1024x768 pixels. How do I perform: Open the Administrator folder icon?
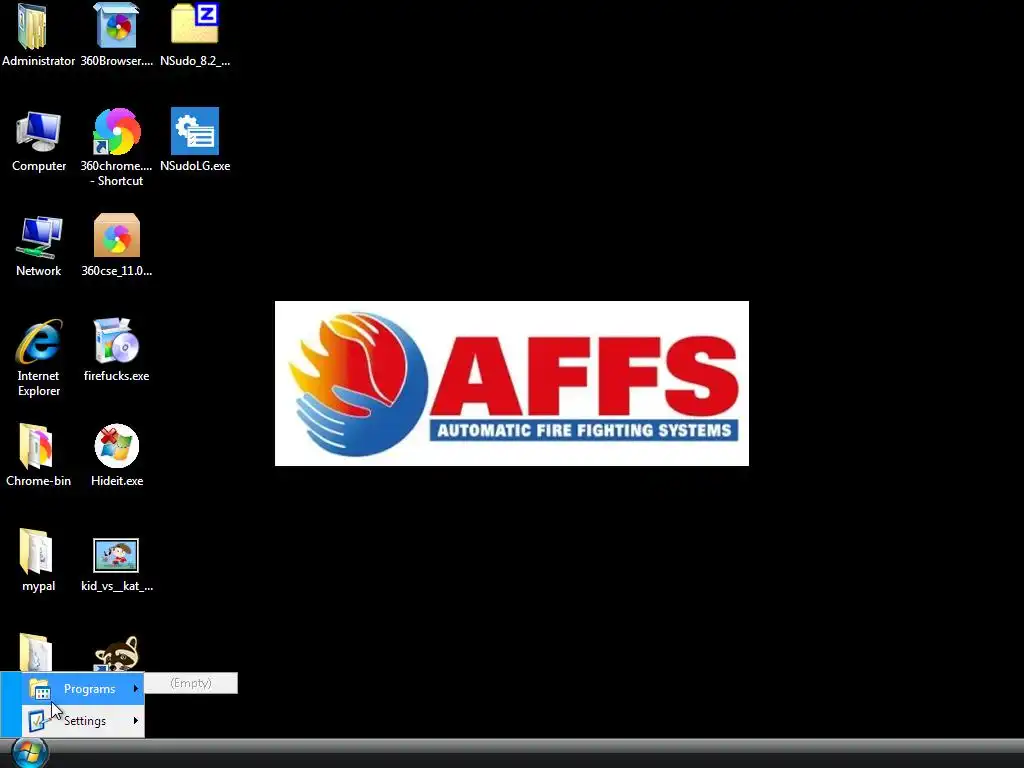point(33,26)
